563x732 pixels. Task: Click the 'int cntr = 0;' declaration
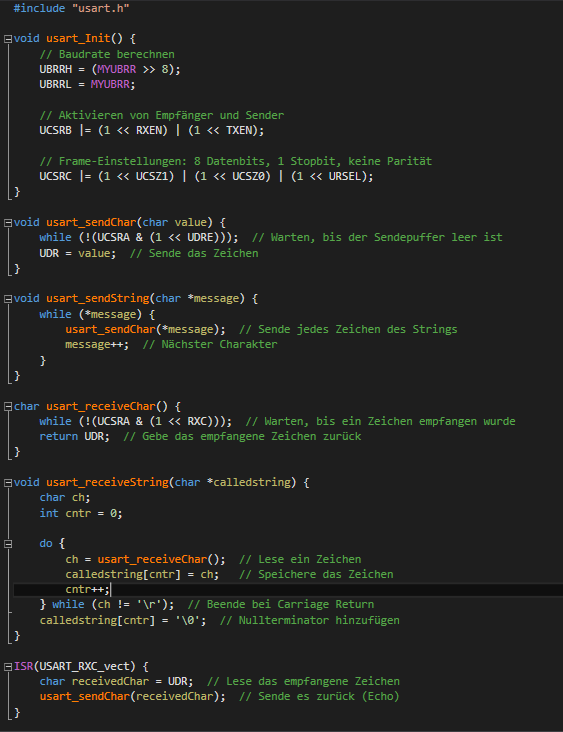(x=81, y=513)
